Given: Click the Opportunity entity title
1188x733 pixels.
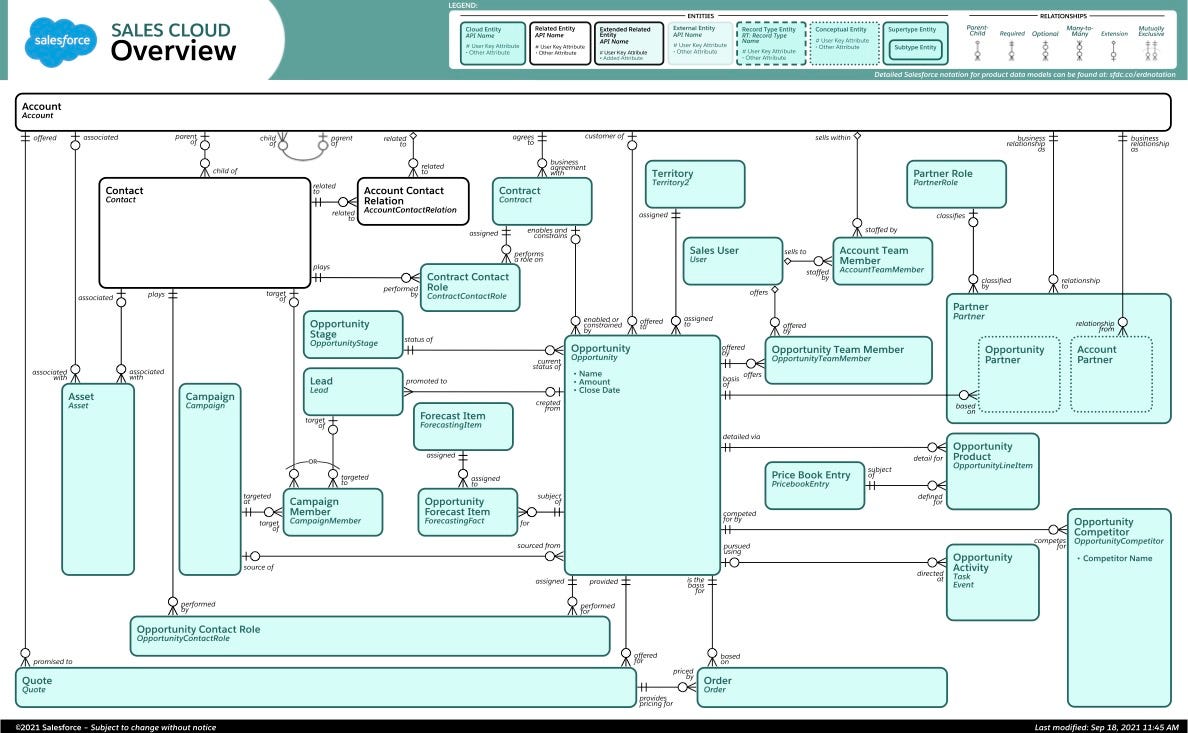Looking at the screenshot, I should point(600,349).
